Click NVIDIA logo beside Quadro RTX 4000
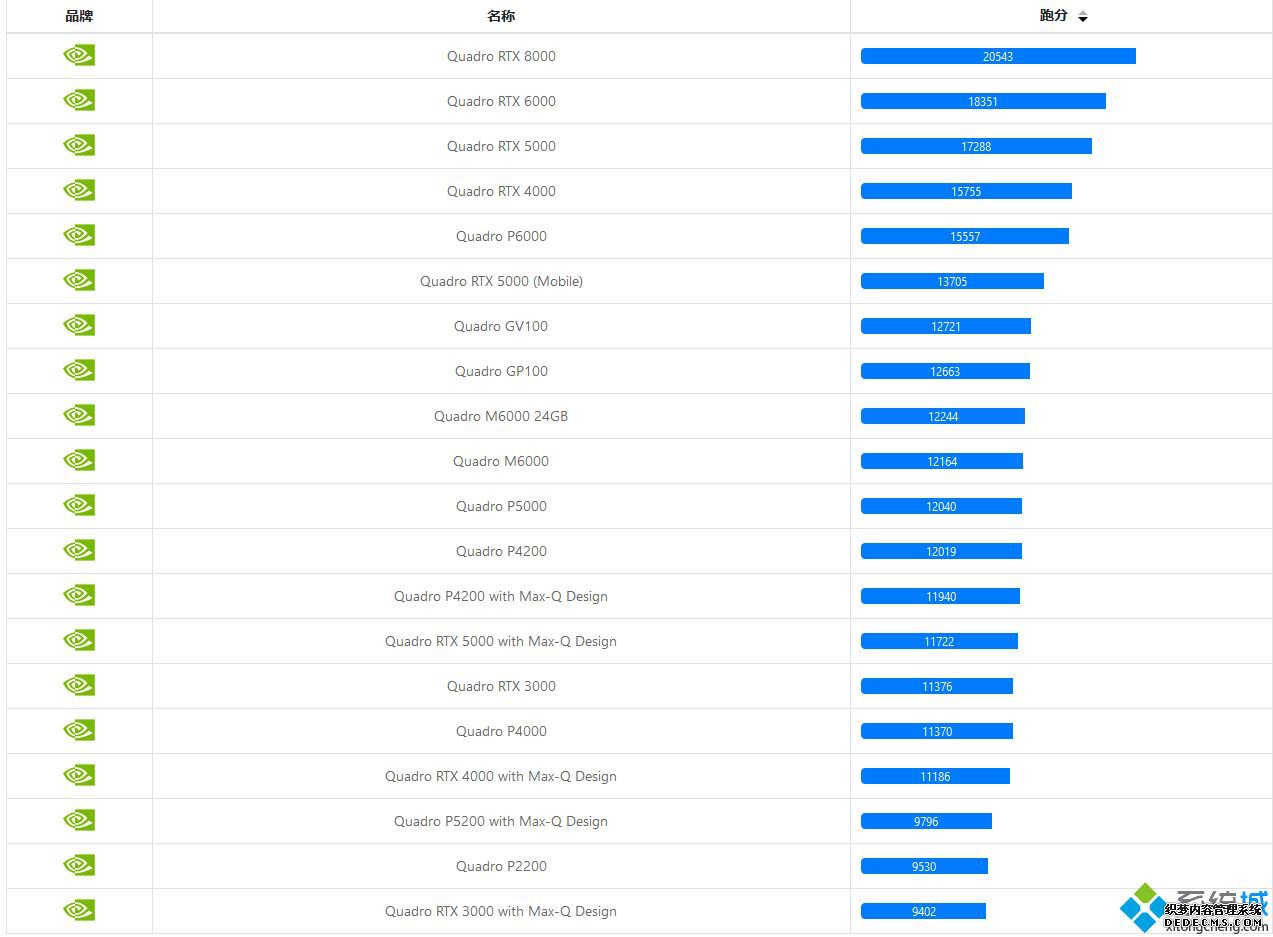This screenshot has height=937, width=1273. (x=79, y=190)
